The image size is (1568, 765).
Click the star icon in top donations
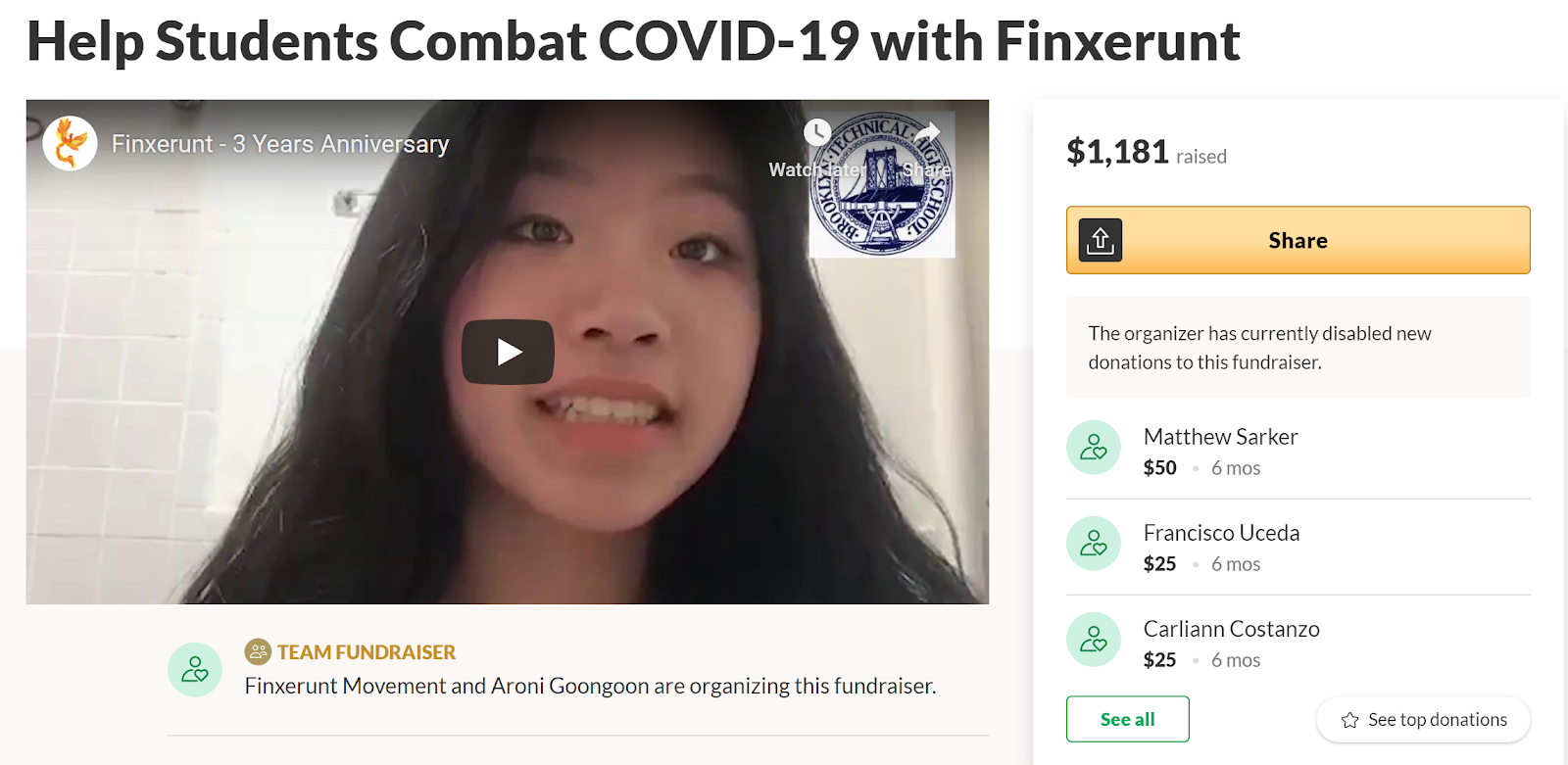pyautogui.click(x=1349, y=720)
